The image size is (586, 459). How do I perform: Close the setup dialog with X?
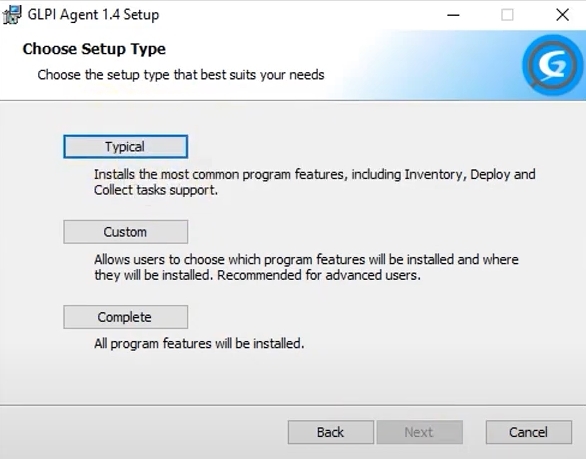(x=562, y=15)
